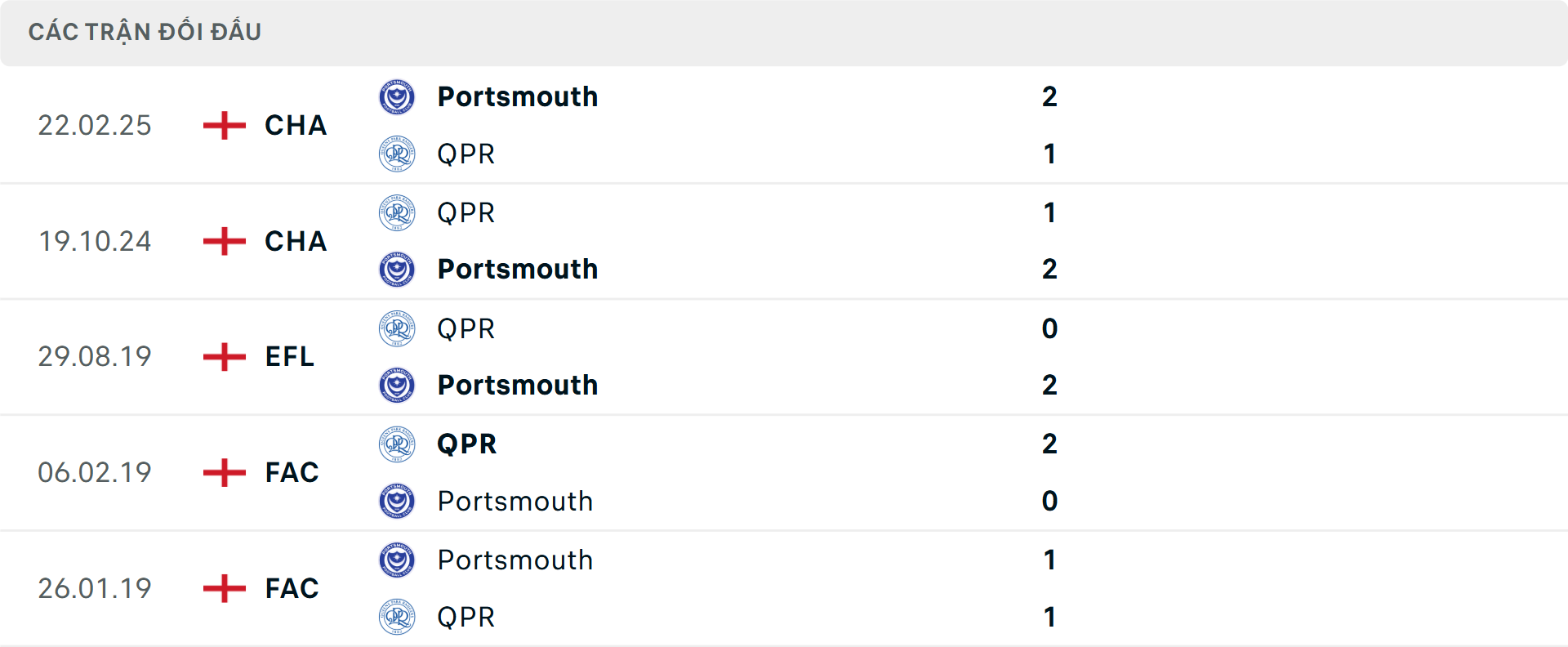Expand the 22.02.25 match row for details
The width and height of the screenshot is (1568, 647).
[x=784, y=125]
